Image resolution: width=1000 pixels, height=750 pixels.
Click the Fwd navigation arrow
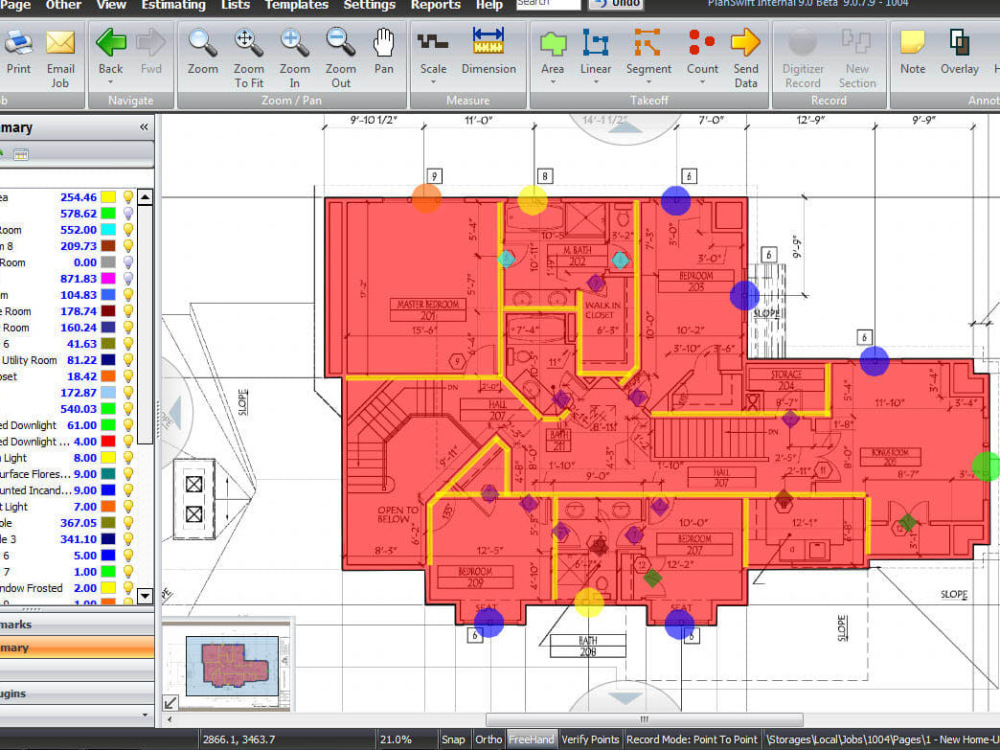151,43
